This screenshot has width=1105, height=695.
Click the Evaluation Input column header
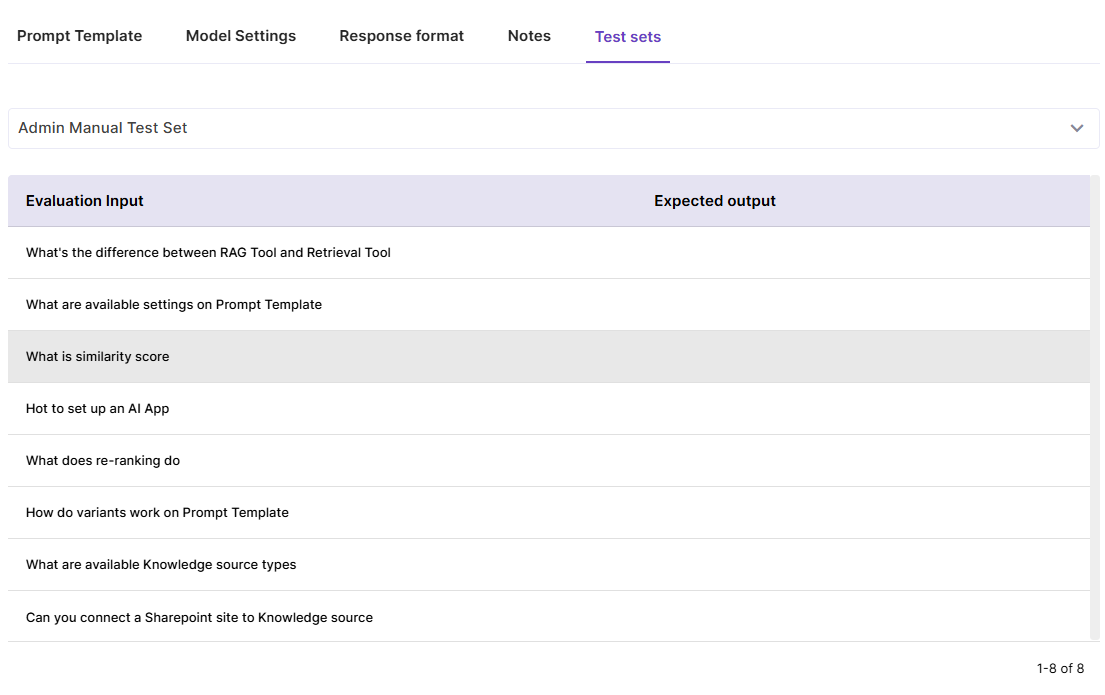pyautogui.click(x=85, y=201)
